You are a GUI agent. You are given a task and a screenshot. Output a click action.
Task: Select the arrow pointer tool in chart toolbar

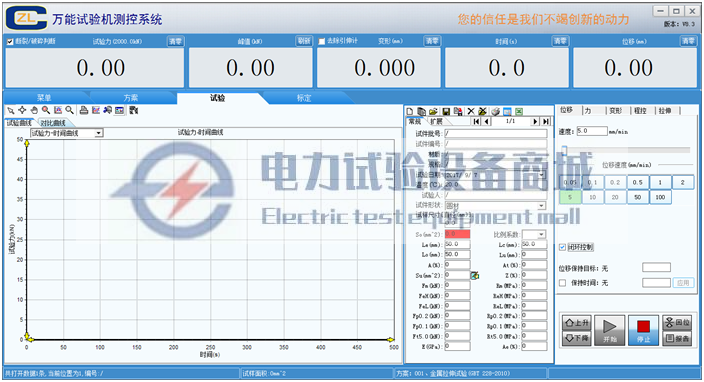click(11, 110)
